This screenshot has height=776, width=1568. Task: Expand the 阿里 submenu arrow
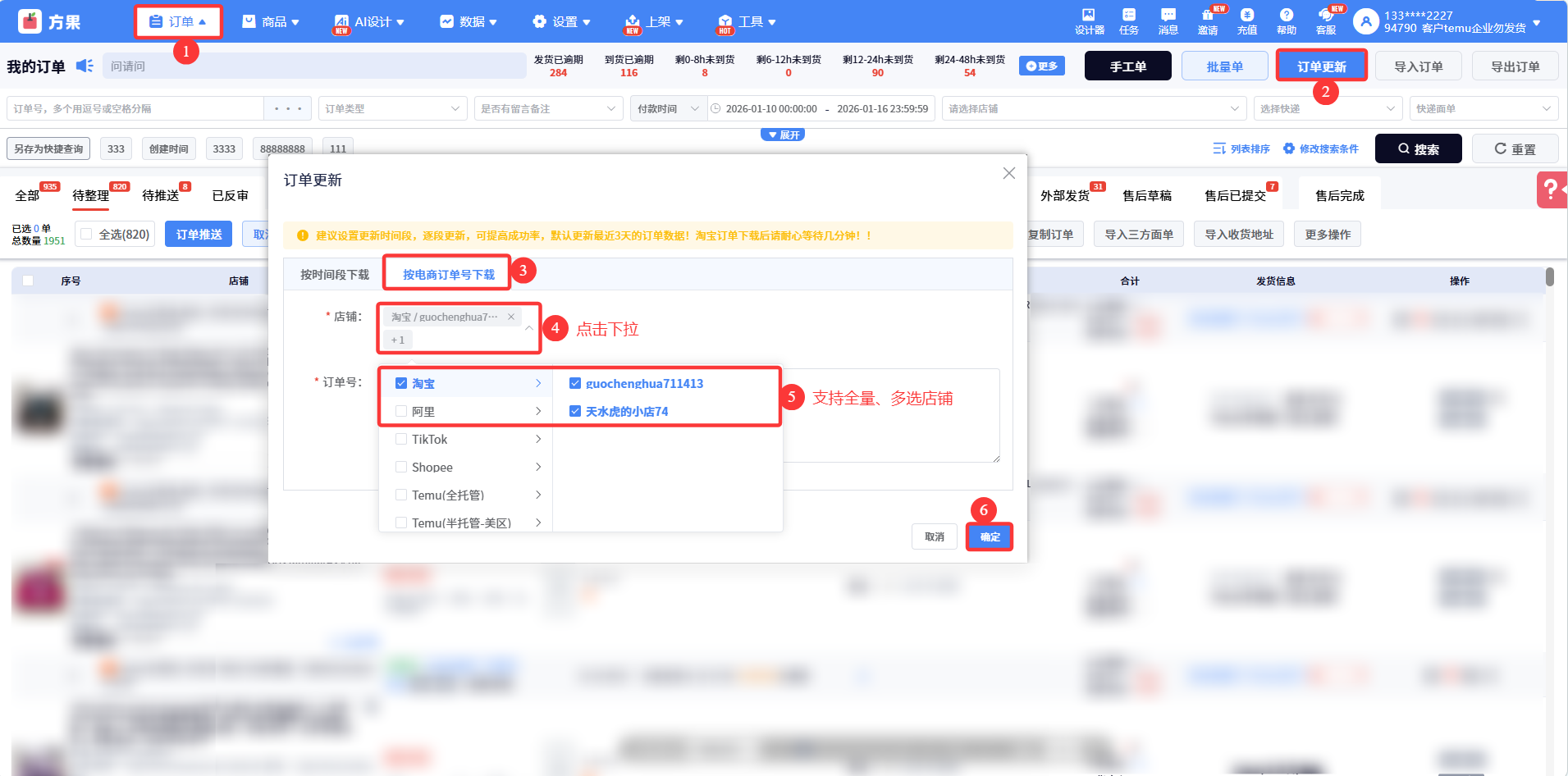(538, 411)
